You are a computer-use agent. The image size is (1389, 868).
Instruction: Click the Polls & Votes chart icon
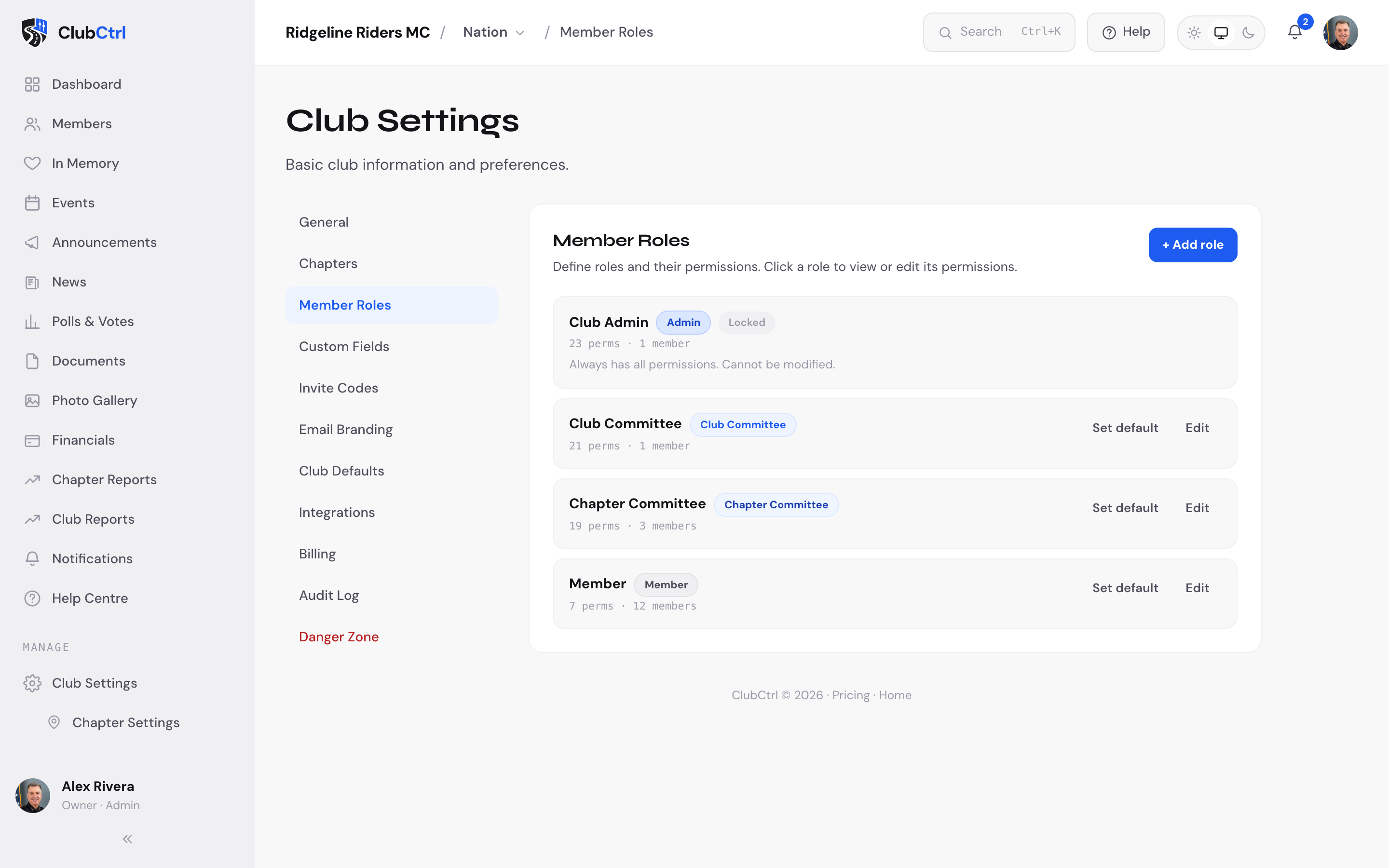[32, 322]
